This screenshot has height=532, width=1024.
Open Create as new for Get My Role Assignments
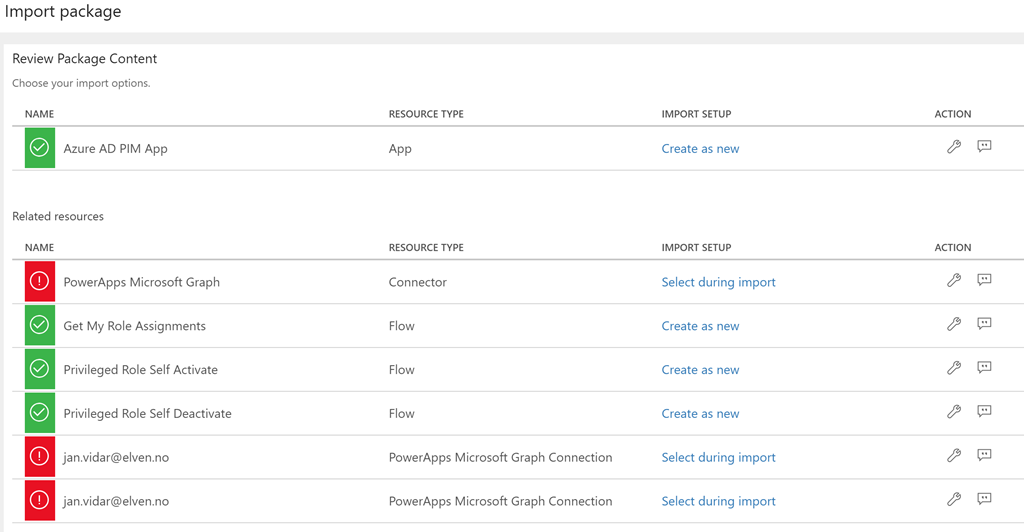(700, 326)
